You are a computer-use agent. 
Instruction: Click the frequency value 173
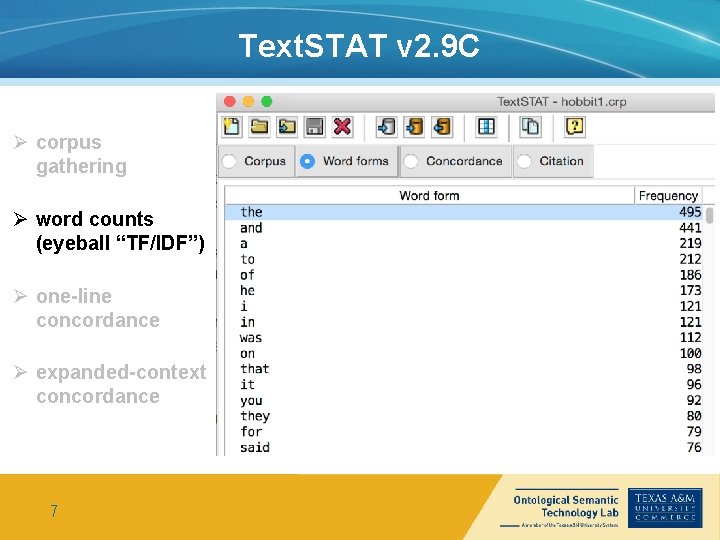690,291
